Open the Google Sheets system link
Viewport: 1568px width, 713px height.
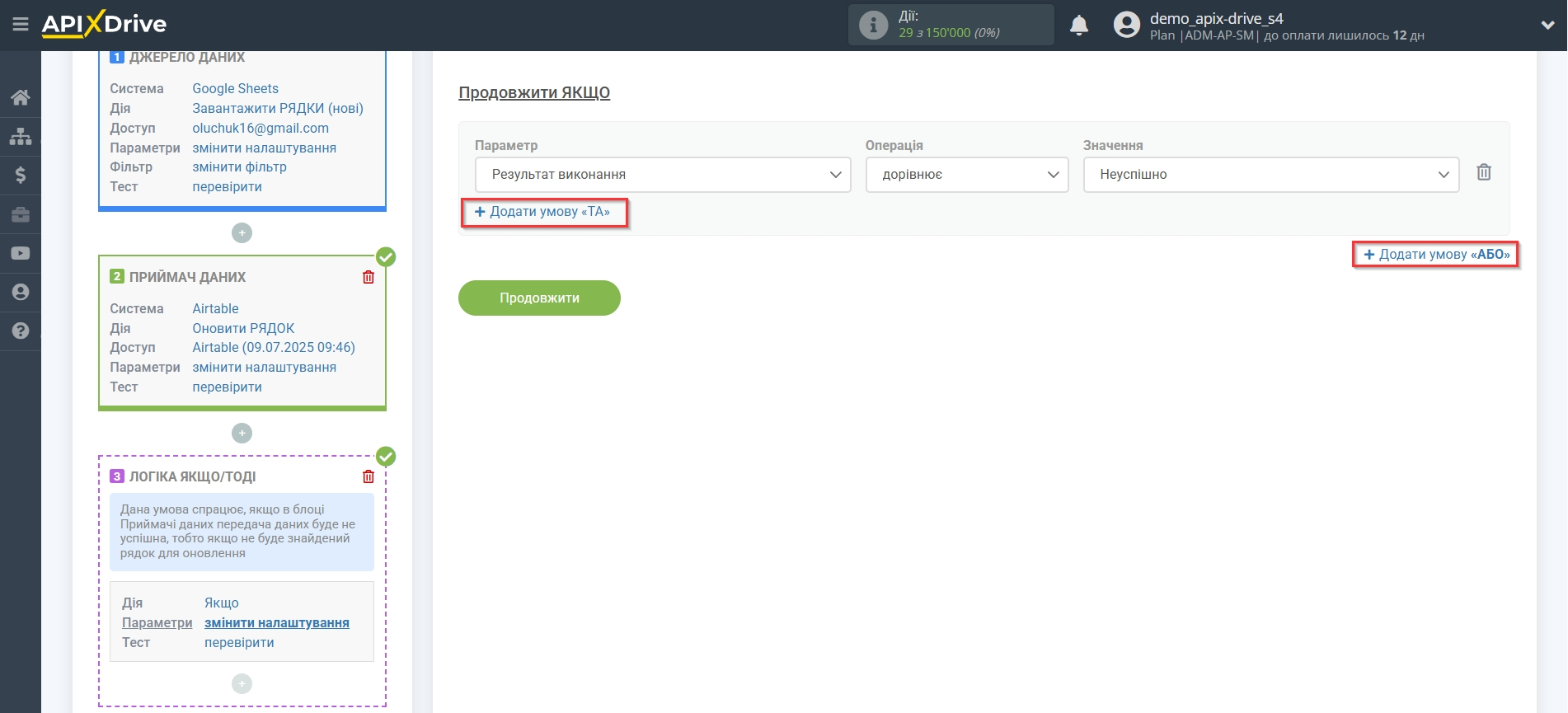coord(235,88)
